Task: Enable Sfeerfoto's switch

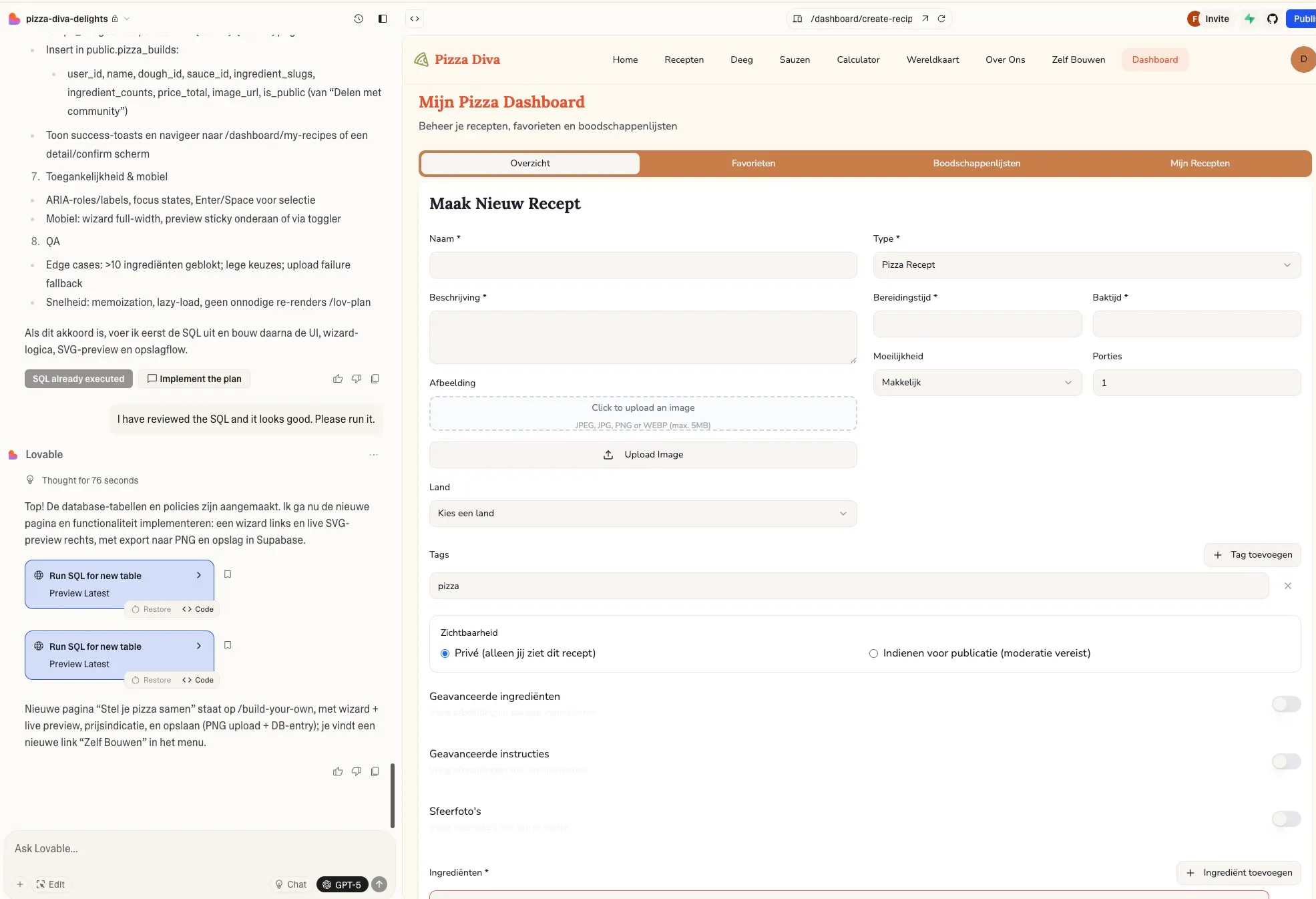Action: (x=1286, y=819)
